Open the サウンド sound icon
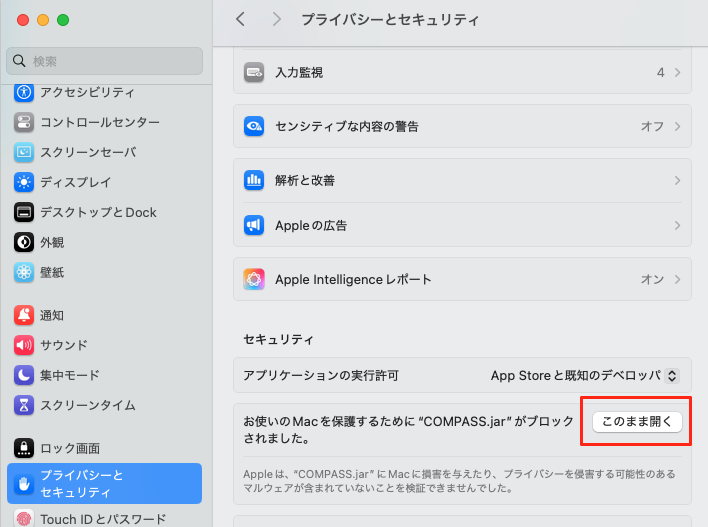Image resolution: width=708 pixels, height=527 pixels. click(24, 345)
